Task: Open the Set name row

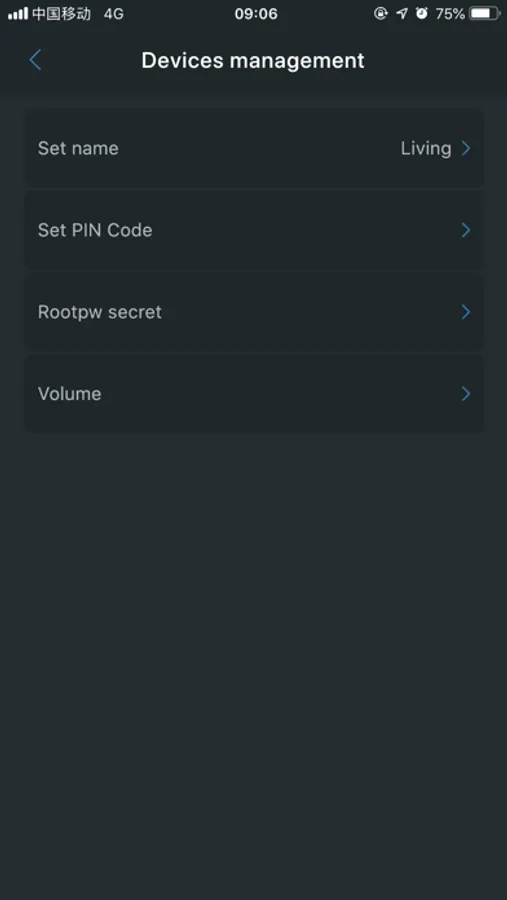Action: 253,148
